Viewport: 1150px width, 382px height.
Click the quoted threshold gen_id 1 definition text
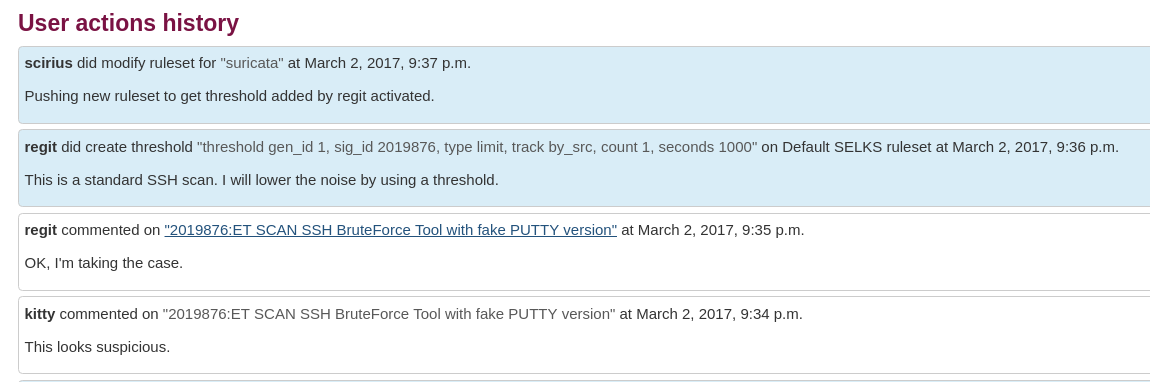click(477, 147)
